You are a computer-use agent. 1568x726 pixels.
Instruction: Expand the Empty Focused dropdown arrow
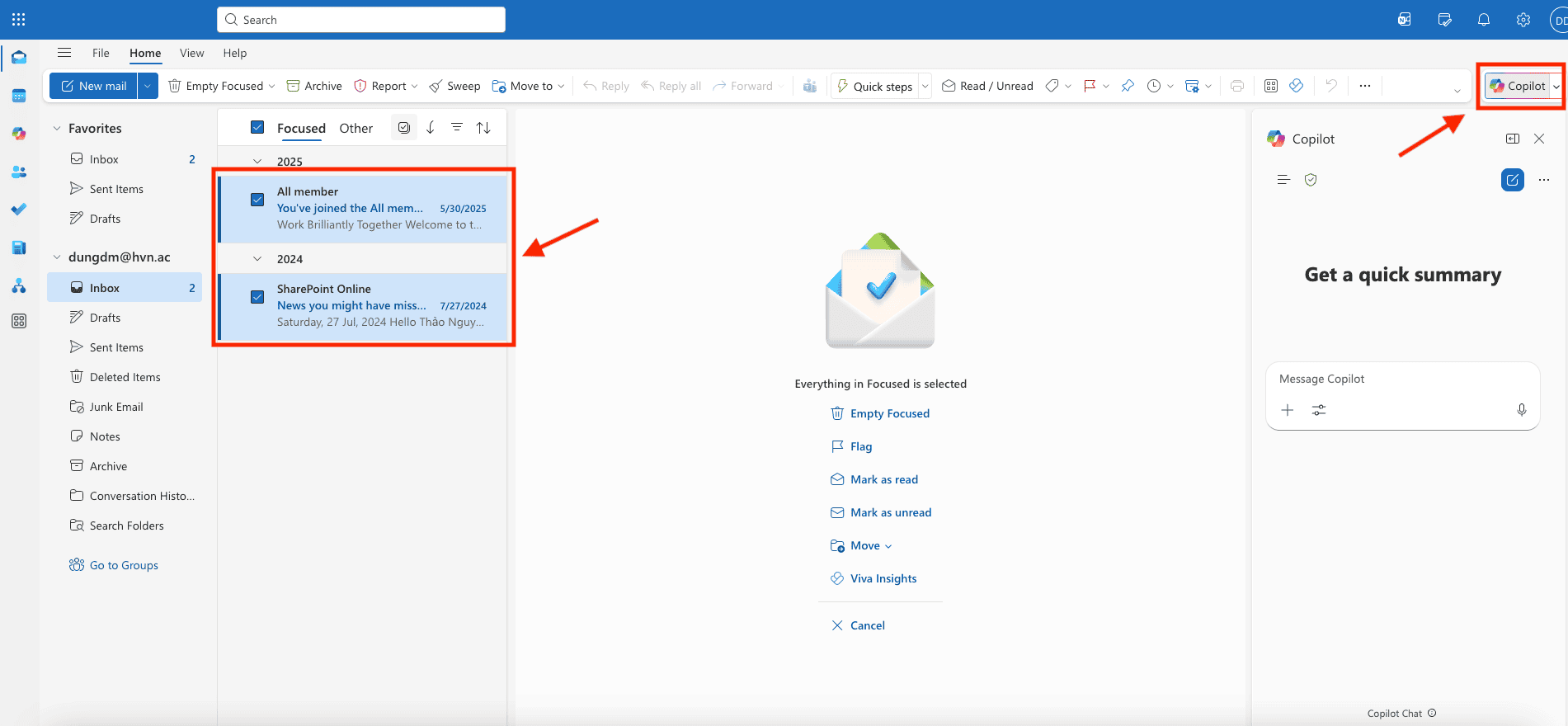coord(272,86)
